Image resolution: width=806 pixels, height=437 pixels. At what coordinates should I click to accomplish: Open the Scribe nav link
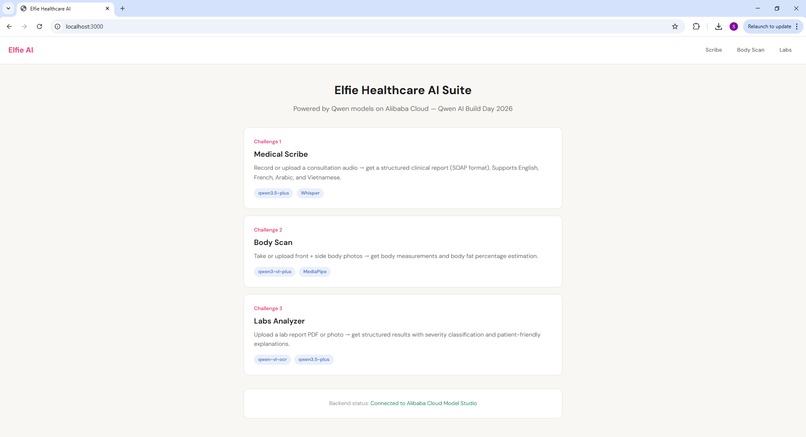pos(713,50)
